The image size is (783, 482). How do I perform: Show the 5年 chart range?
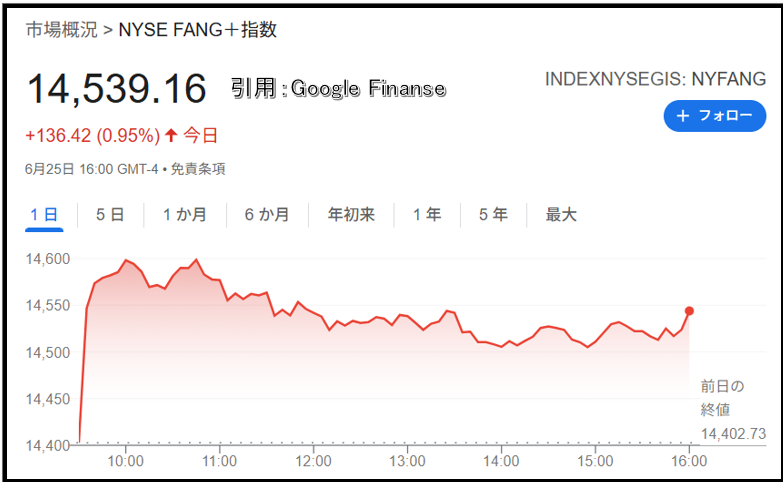[493, 215]
